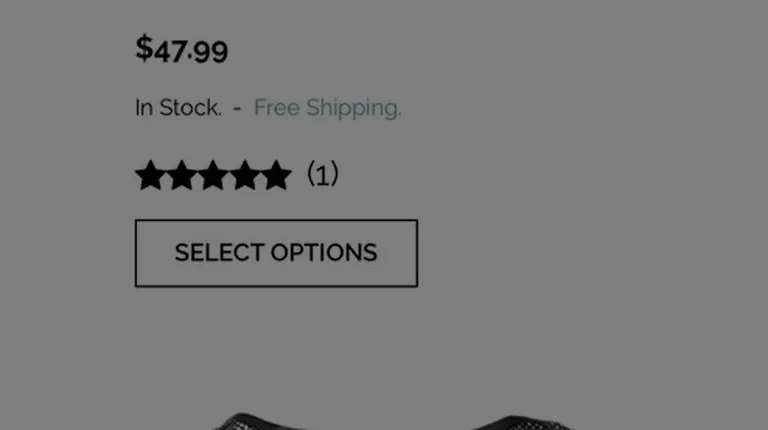Open the (1) review count
Viewport: 768px width, 430px height.
323,174
